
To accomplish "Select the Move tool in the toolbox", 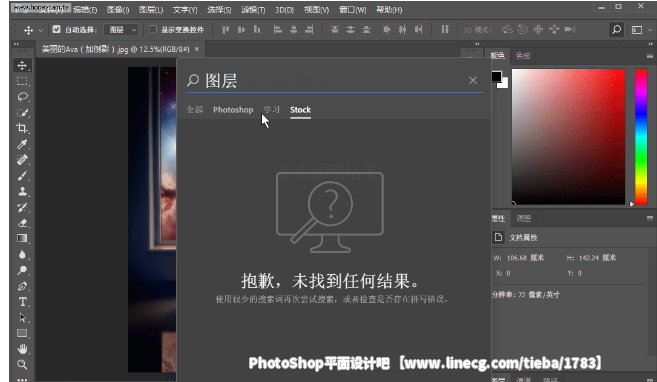I will (22, 65).
